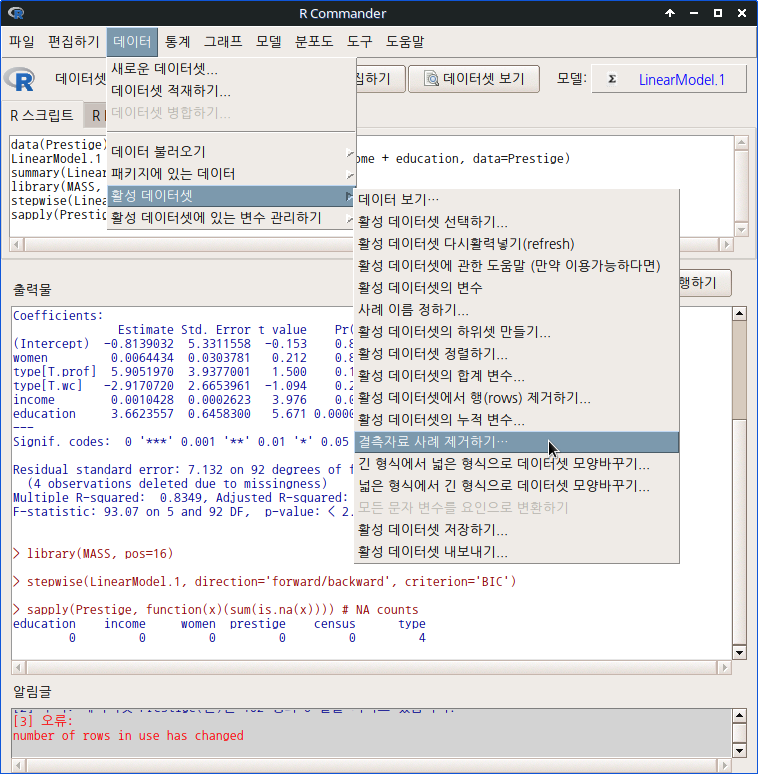
Task: Switch to the R 스크립트 tab
Action: [x=42, y=116]
